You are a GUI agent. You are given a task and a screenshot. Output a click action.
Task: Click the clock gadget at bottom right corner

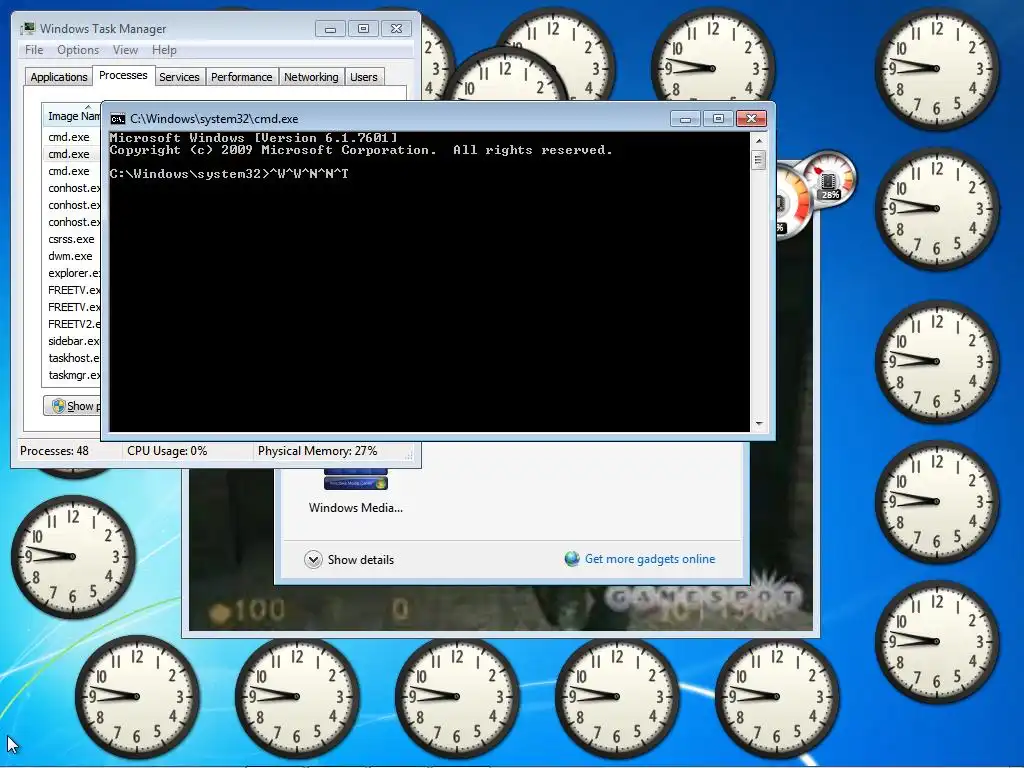pyautogui.click(x=936, y=641)
